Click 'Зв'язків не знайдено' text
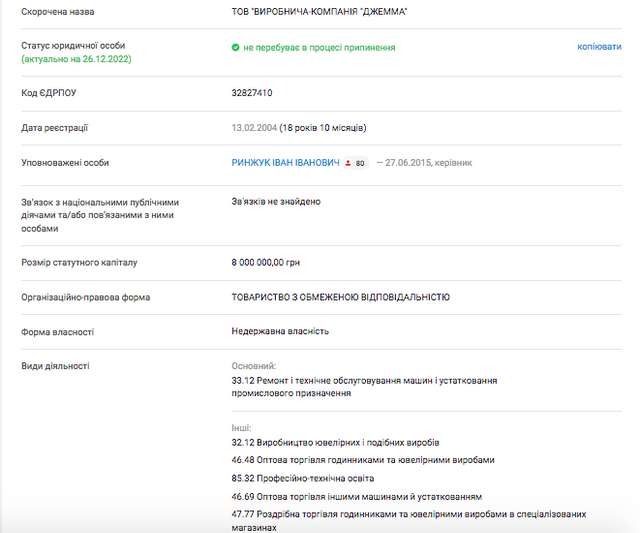The width and height of the screenshot is (640, 533). coord(276,201)
